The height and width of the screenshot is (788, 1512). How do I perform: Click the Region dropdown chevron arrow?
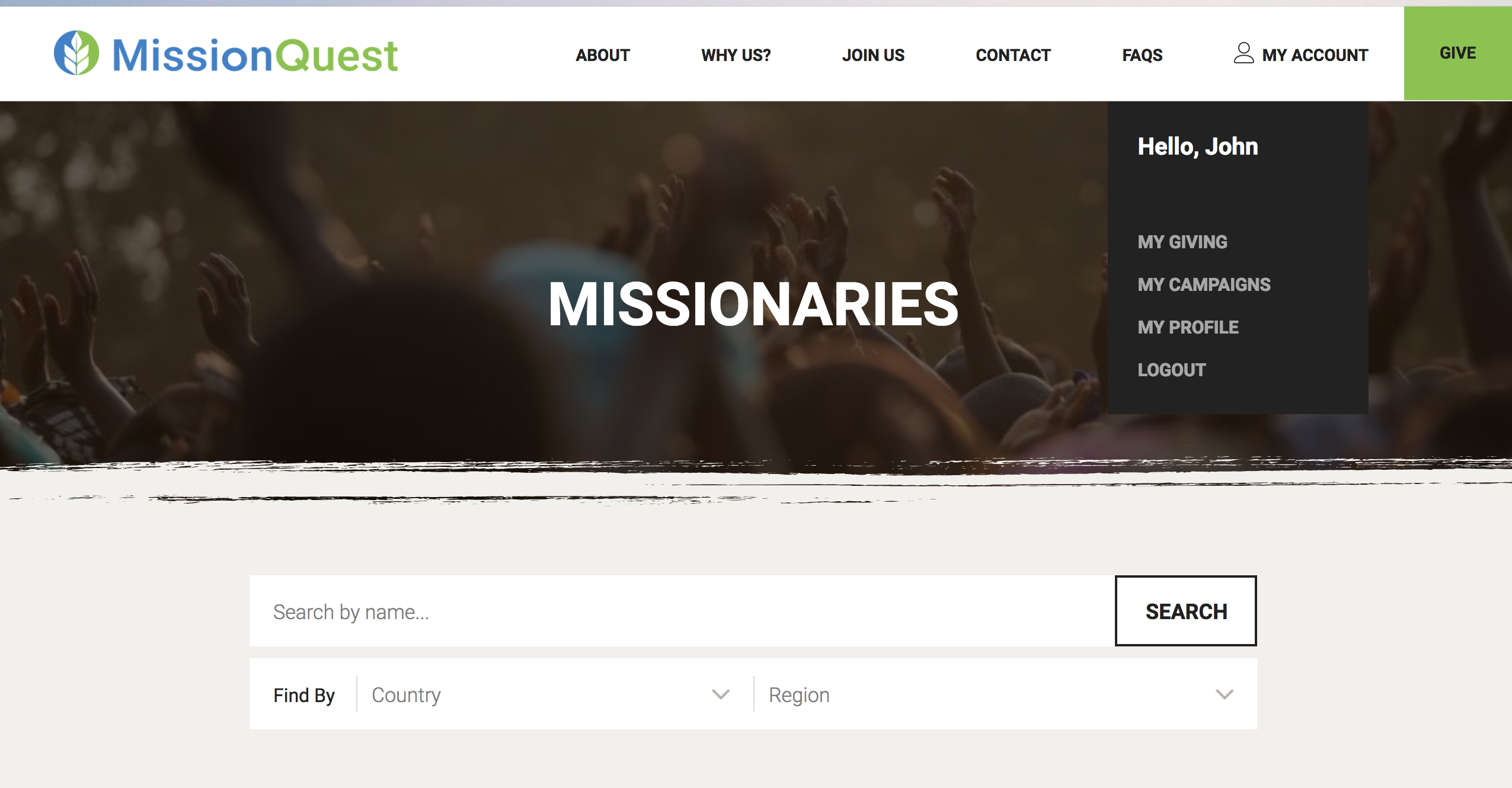click(1225, 694)
